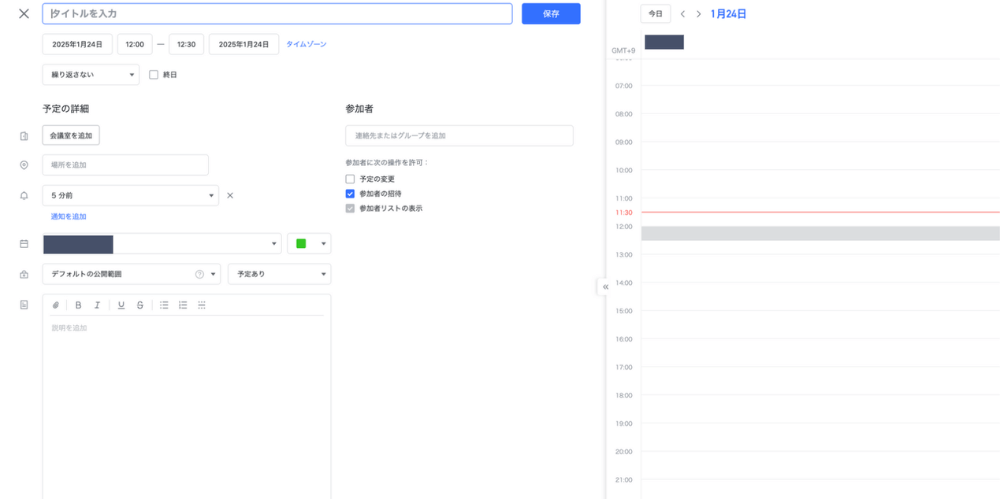Click the タイムゾーン link
The height and width of the screenshot is (500, 1000).
pyautogui.click(x=306, y=44)
